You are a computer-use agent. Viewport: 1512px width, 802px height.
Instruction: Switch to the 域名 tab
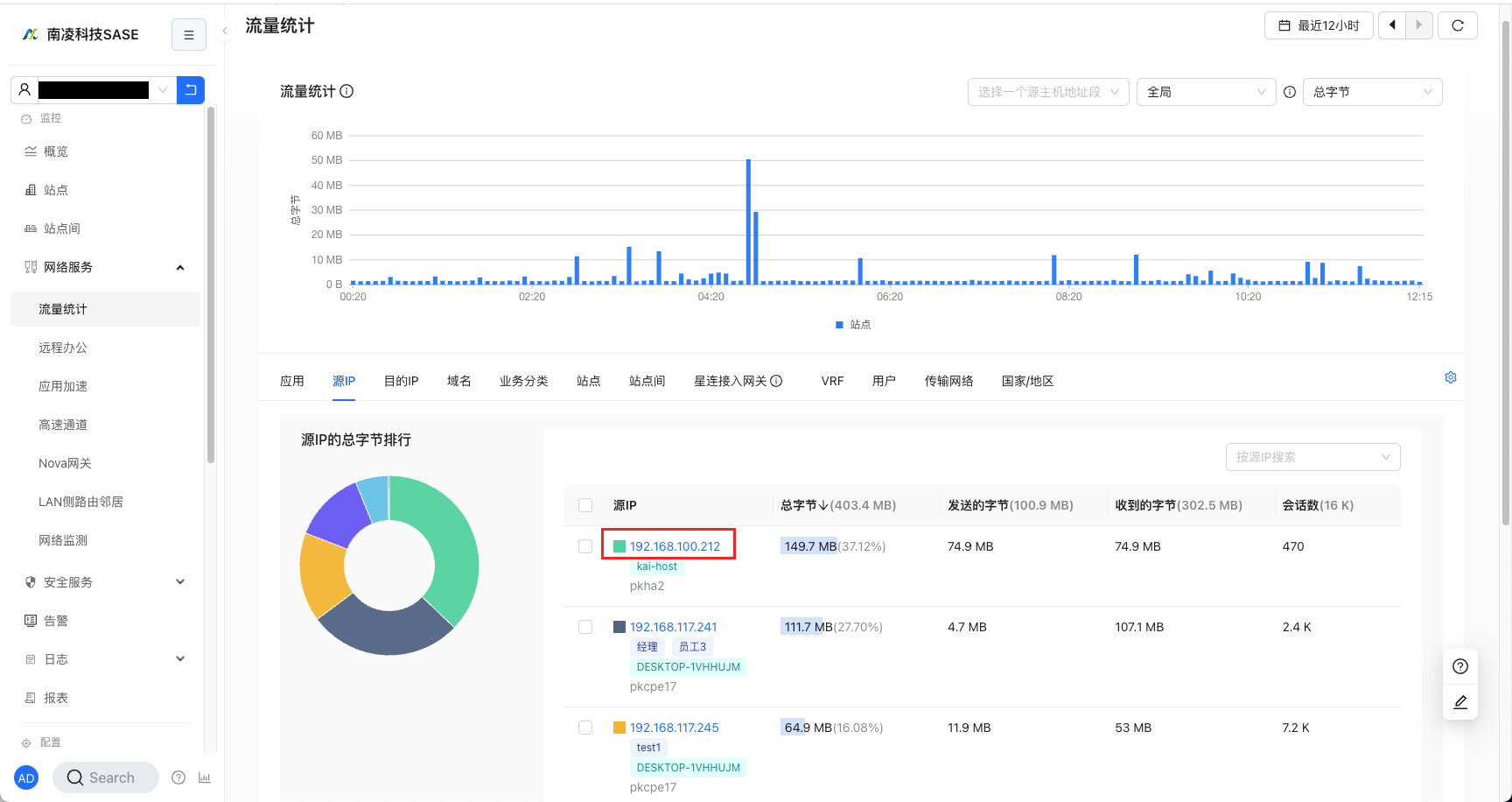[x=459, y=381]
